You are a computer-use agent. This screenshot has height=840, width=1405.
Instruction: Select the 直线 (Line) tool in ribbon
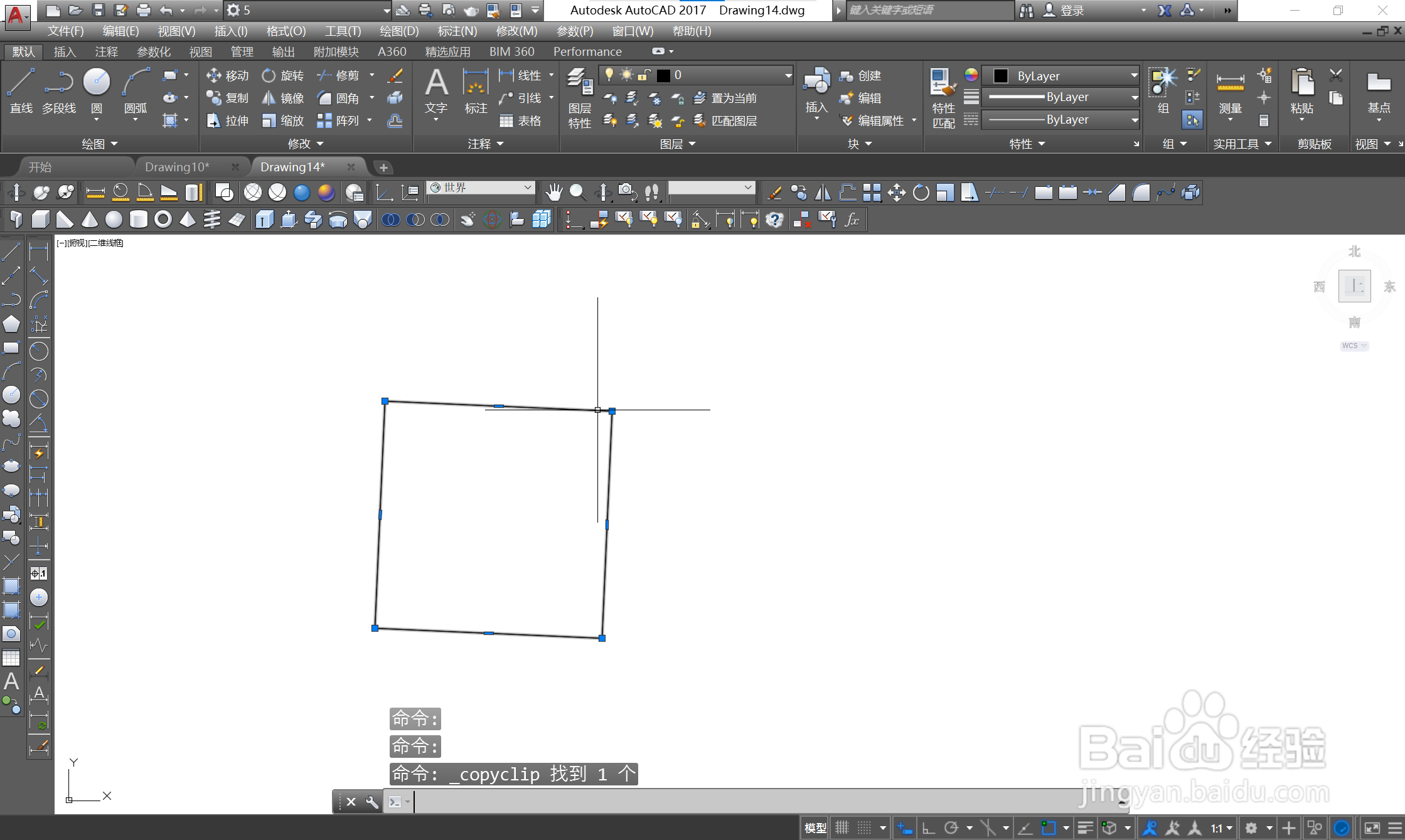pos(21,91)
